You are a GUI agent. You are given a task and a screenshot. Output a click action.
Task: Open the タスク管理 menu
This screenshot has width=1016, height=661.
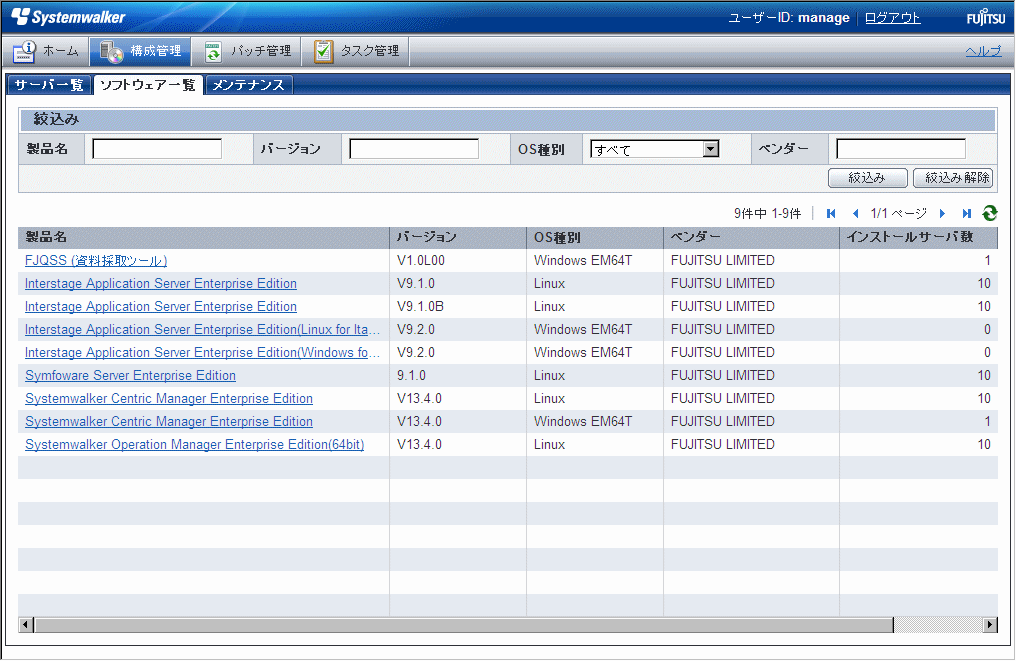(356, 51)
